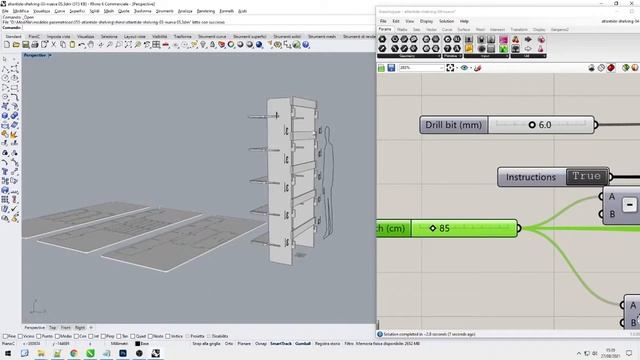This screenshot has width=640, height=360.
Task: Click the zoom extents icon in Grasshopper canvas toolbar
Action: point(450,68)
